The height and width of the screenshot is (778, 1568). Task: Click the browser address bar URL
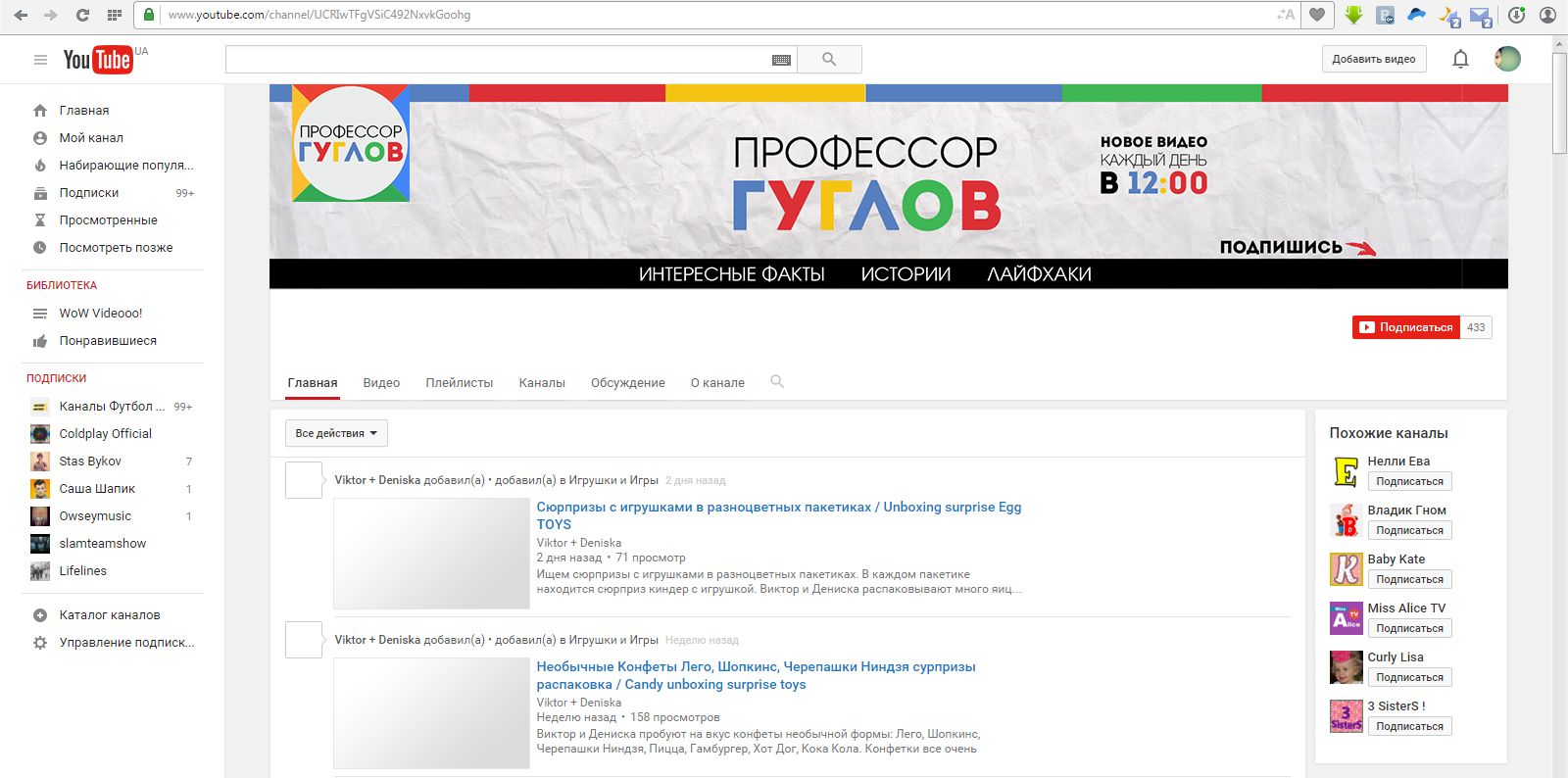coord(319,15)
